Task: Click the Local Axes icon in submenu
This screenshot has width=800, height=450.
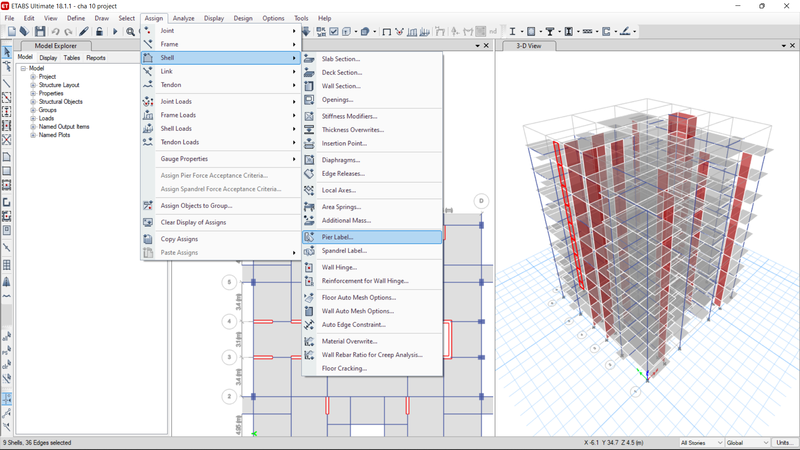Action: [x=309, y=190]
